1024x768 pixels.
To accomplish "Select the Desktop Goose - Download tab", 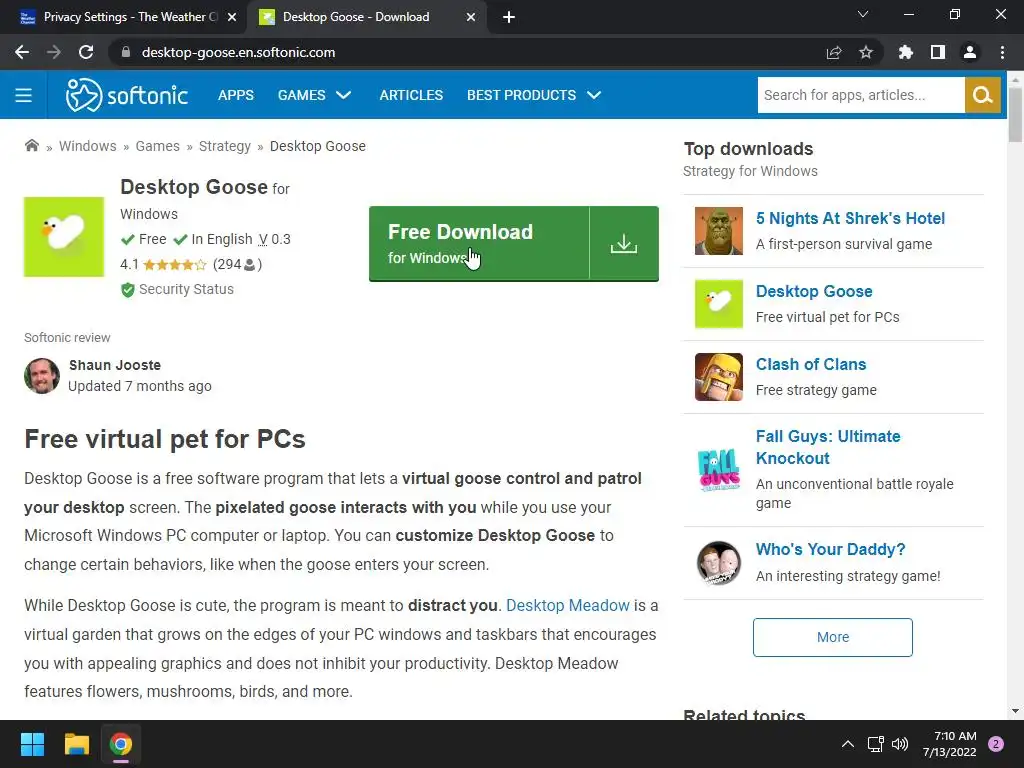I will pos(366,17).
